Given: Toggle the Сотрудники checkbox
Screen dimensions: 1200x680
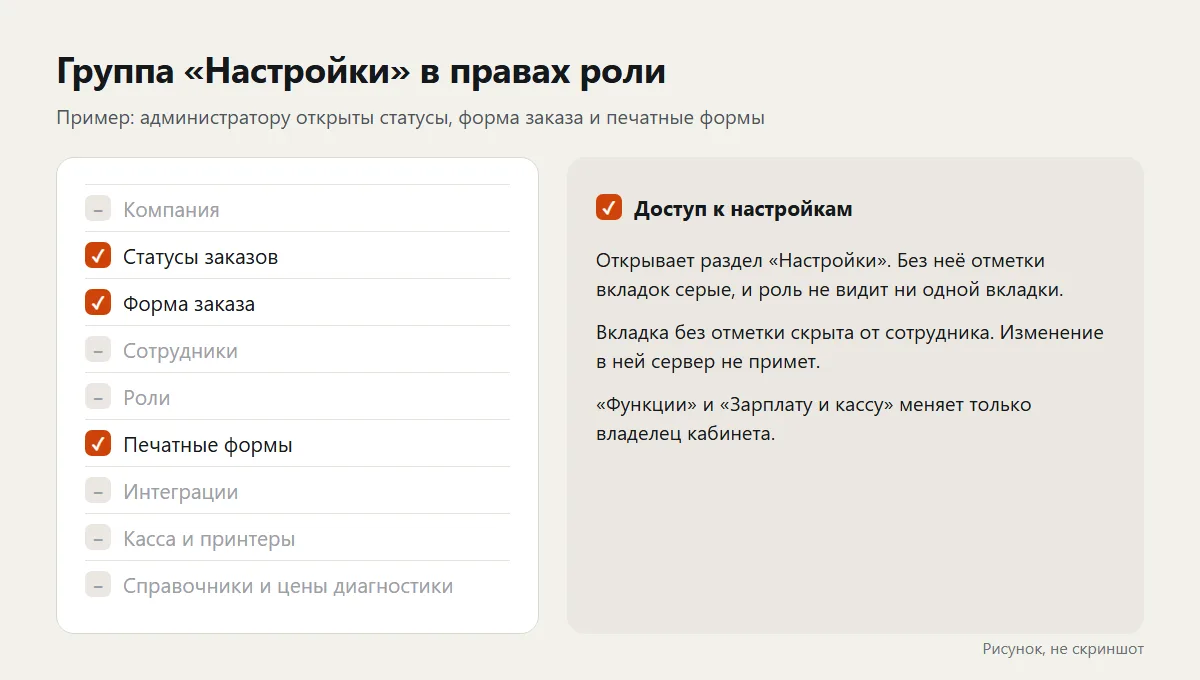Looking at the screenshot, I should 97,350.
